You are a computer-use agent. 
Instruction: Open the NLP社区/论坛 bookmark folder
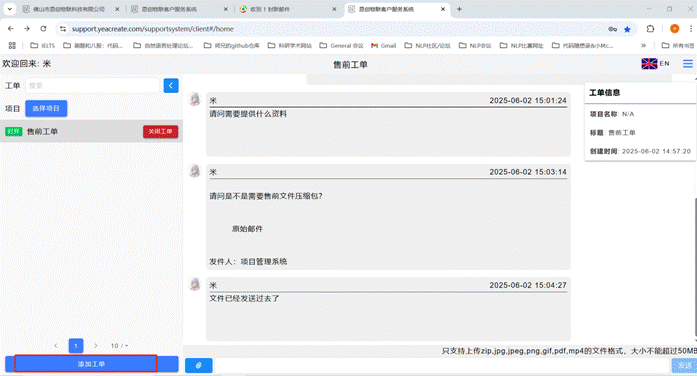click(x=427, y=45)
